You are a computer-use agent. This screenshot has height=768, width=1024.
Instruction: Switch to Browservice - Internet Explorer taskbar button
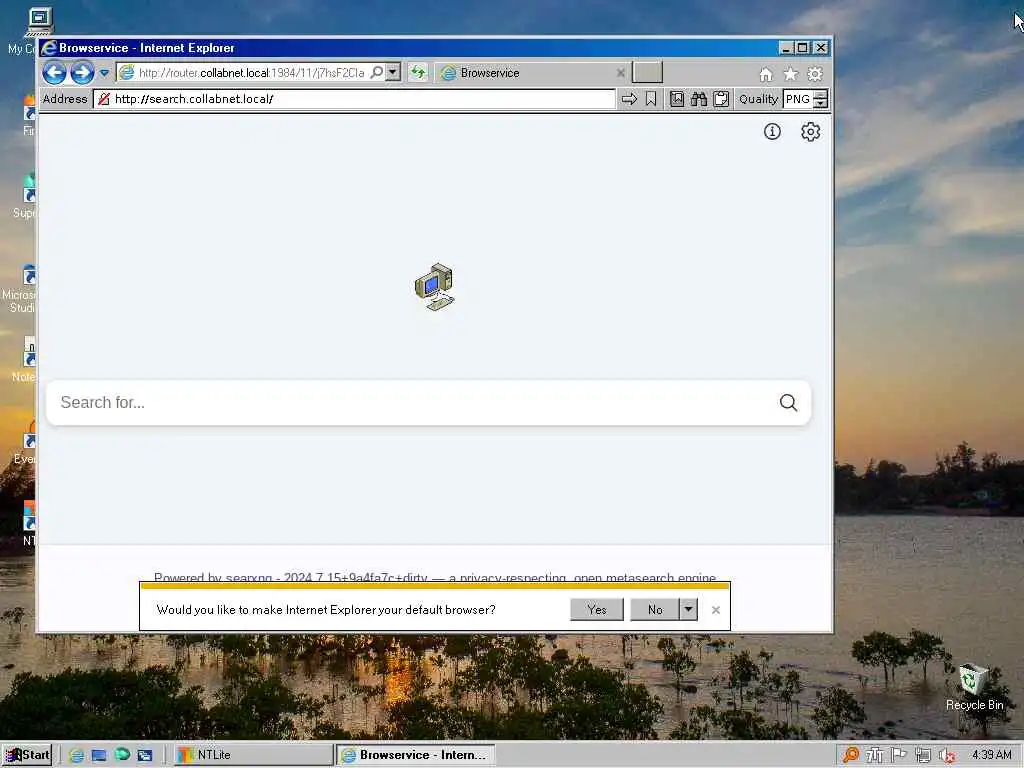(x=416, y=755)
